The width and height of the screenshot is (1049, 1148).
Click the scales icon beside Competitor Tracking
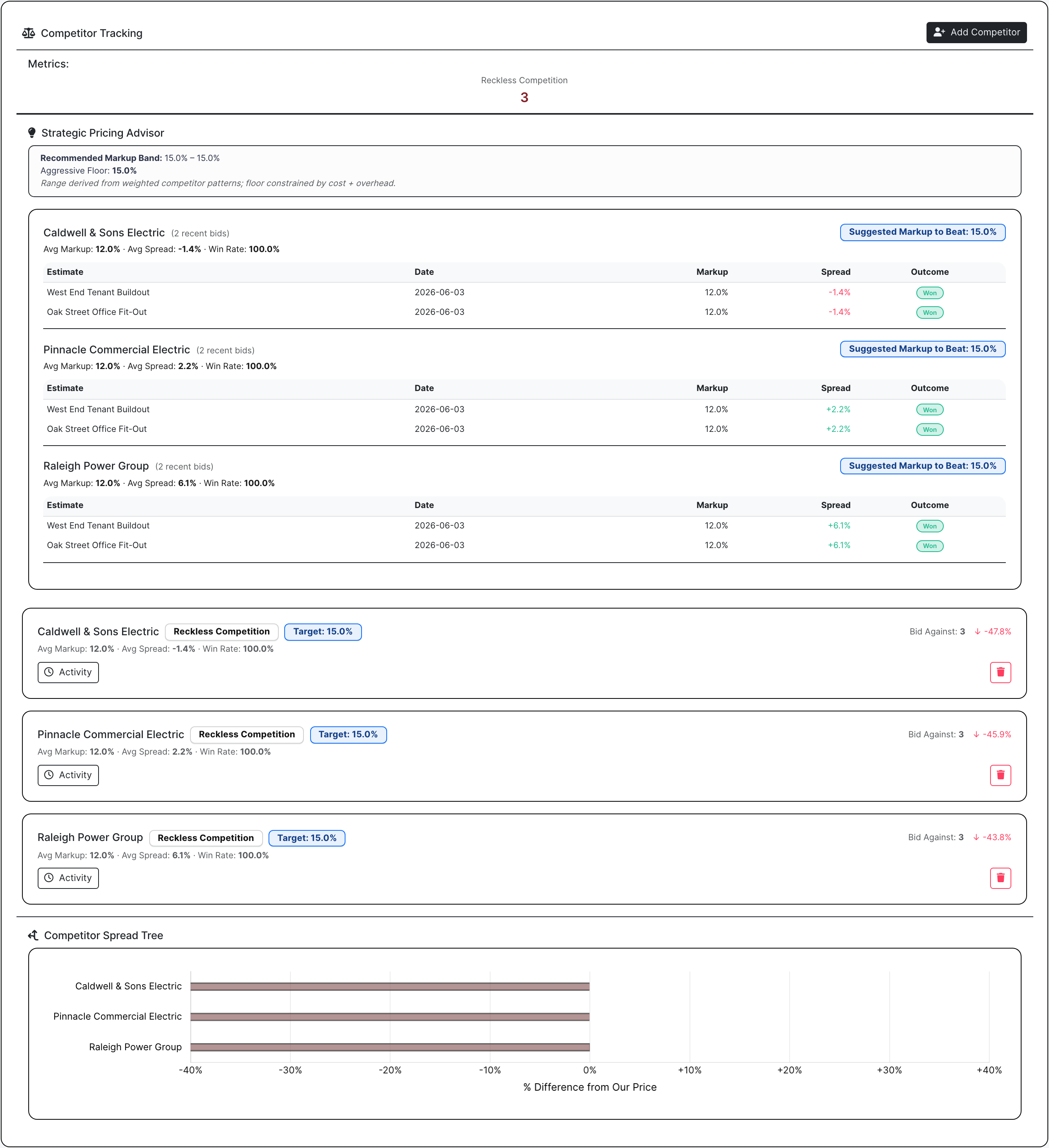coord(29,33)
